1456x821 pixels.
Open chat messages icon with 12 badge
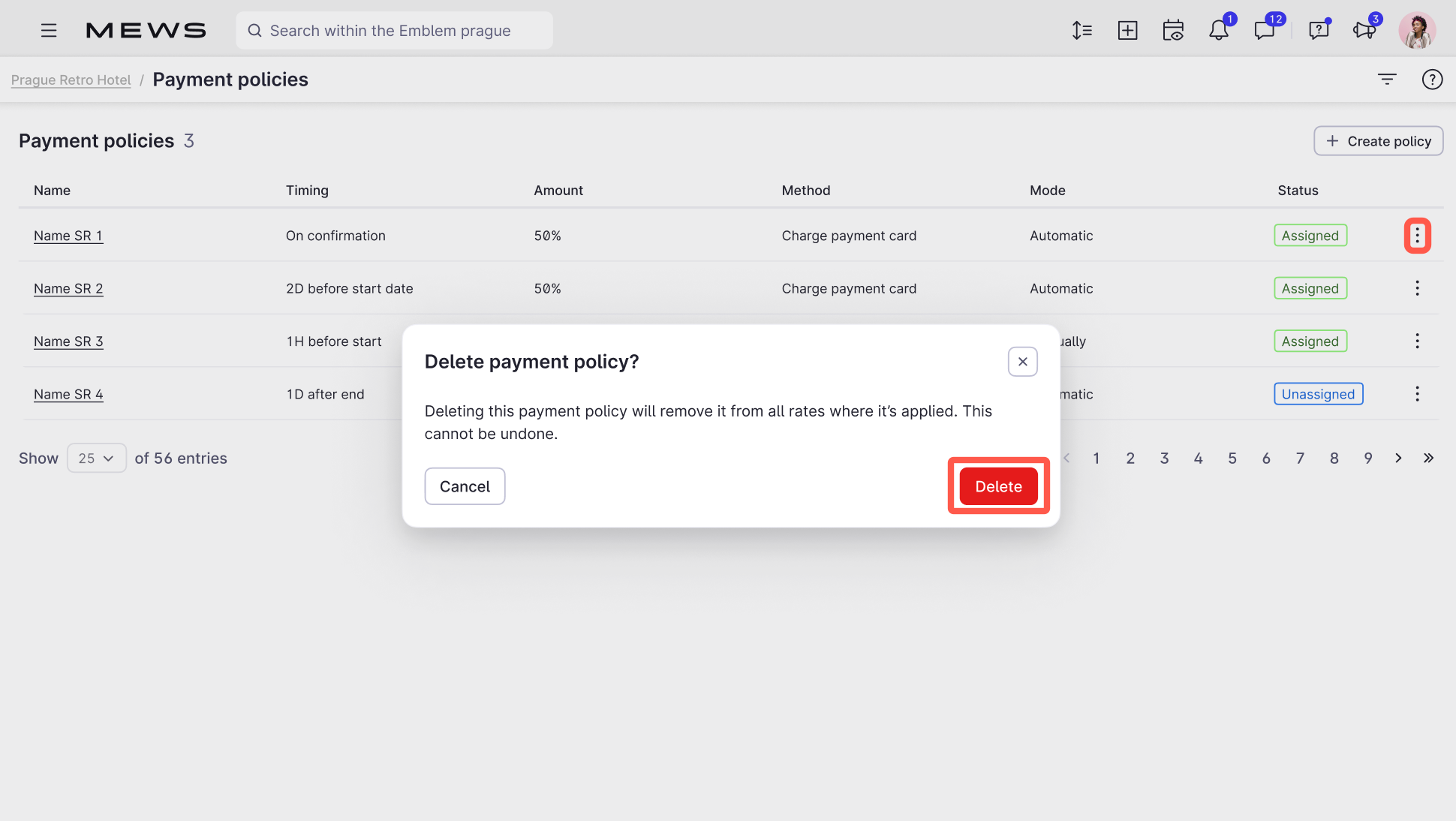click(x=1265, y=30)
